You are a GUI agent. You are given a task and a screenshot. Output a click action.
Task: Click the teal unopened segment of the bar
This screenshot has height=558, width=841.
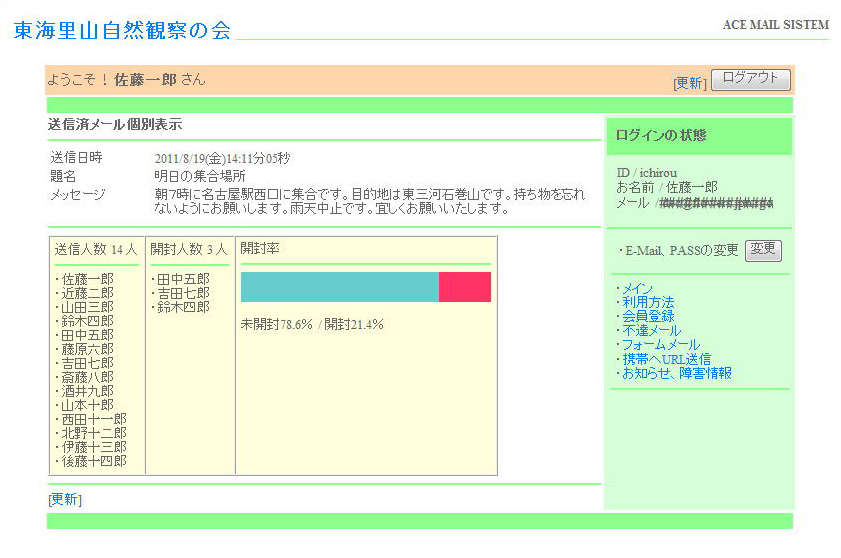click(x=339, y=287)
